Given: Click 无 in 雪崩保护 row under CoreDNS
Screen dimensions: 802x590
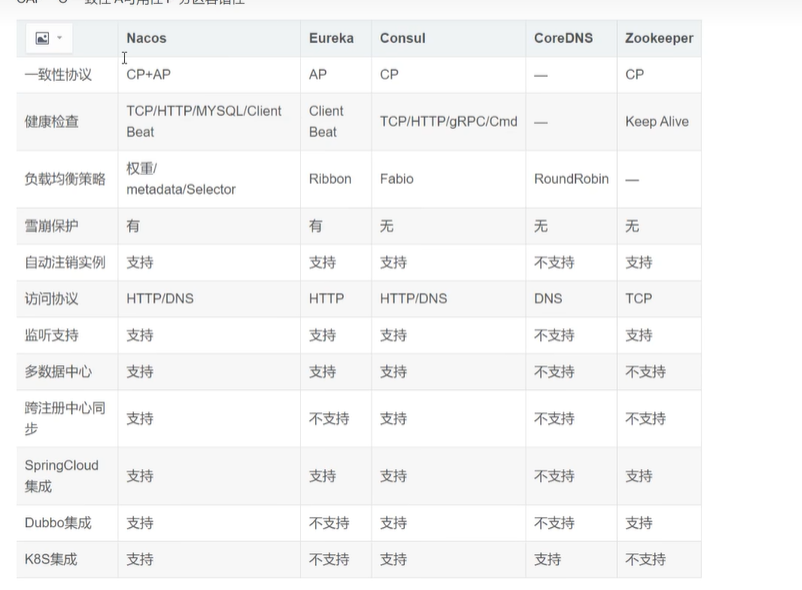Looking at the screenshot, I should [x=541, y=226].
